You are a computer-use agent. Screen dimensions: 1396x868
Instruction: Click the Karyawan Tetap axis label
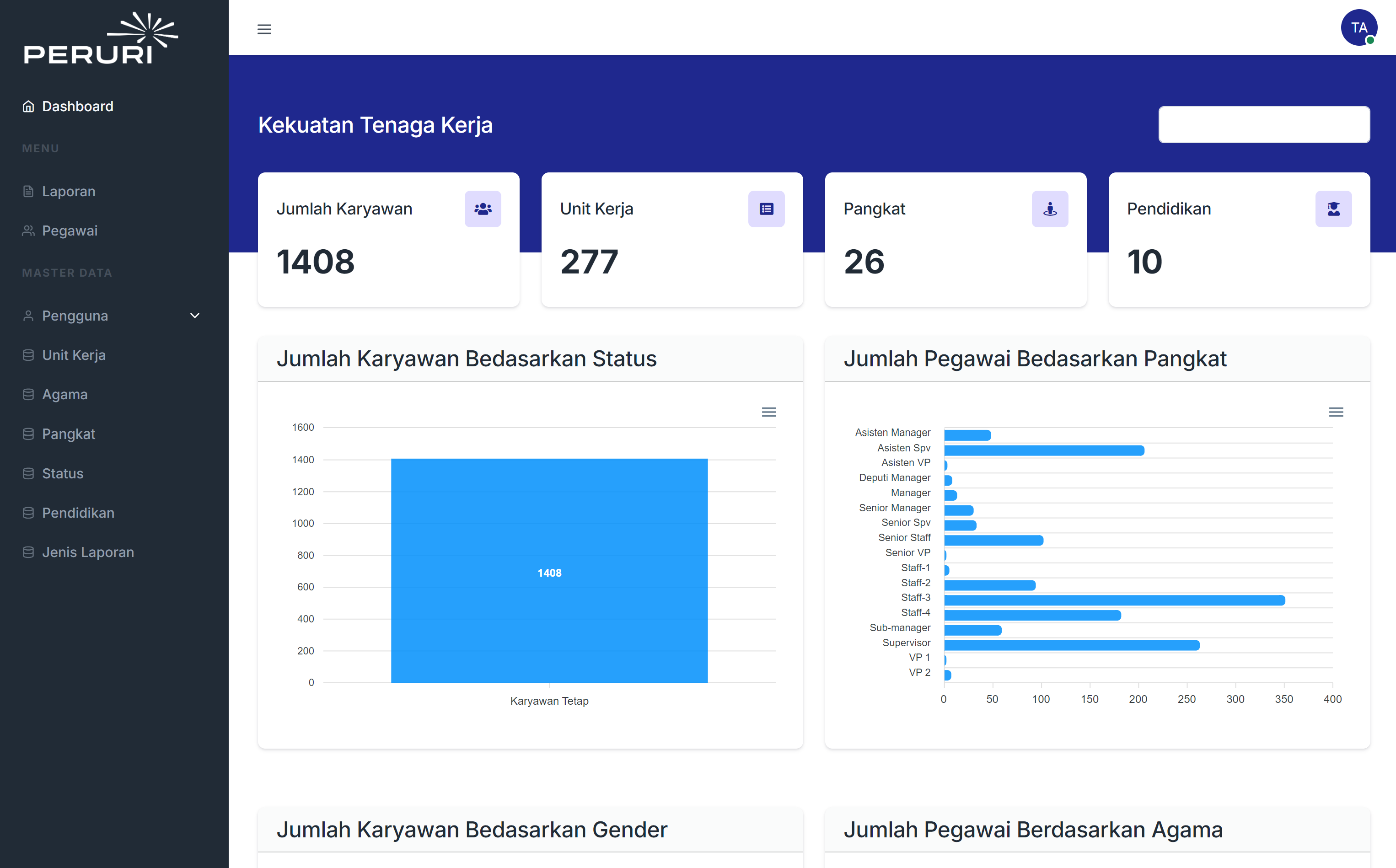549,701
